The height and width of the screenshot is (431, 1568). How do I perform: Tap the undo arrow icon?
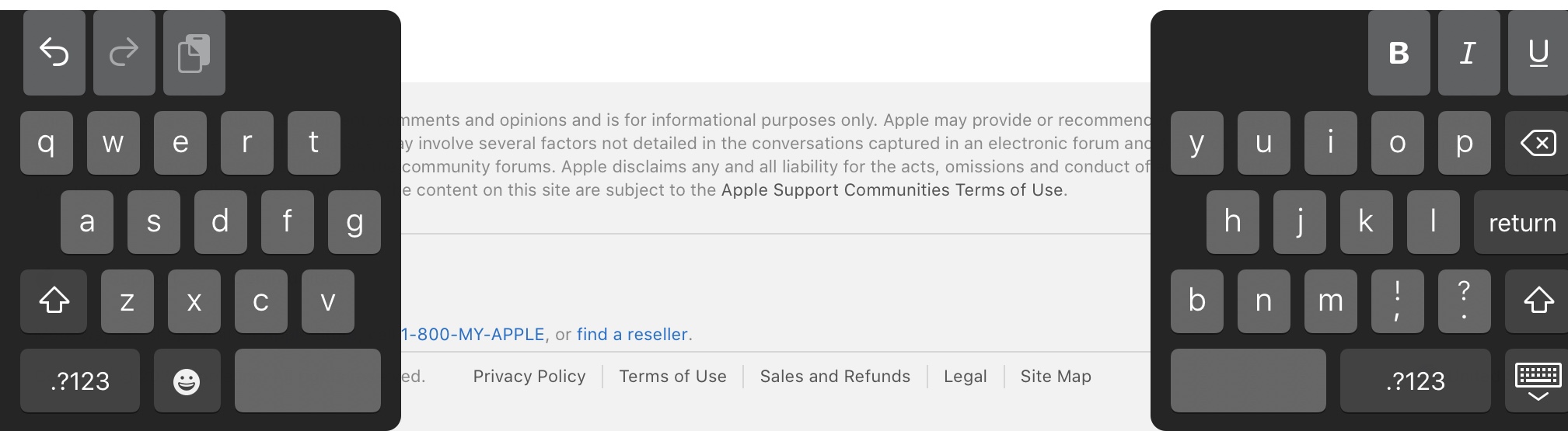pos(54,53)
